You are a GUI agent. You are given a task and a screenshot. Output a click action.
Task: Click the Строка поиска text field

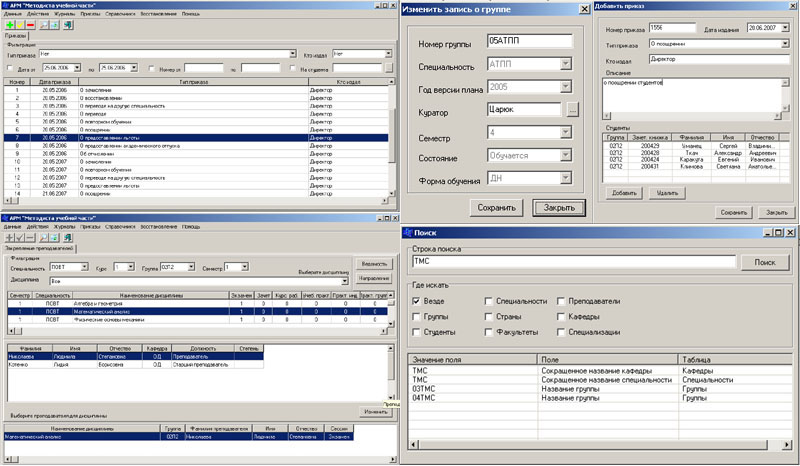pyautogui.click(x=572, y=262)
